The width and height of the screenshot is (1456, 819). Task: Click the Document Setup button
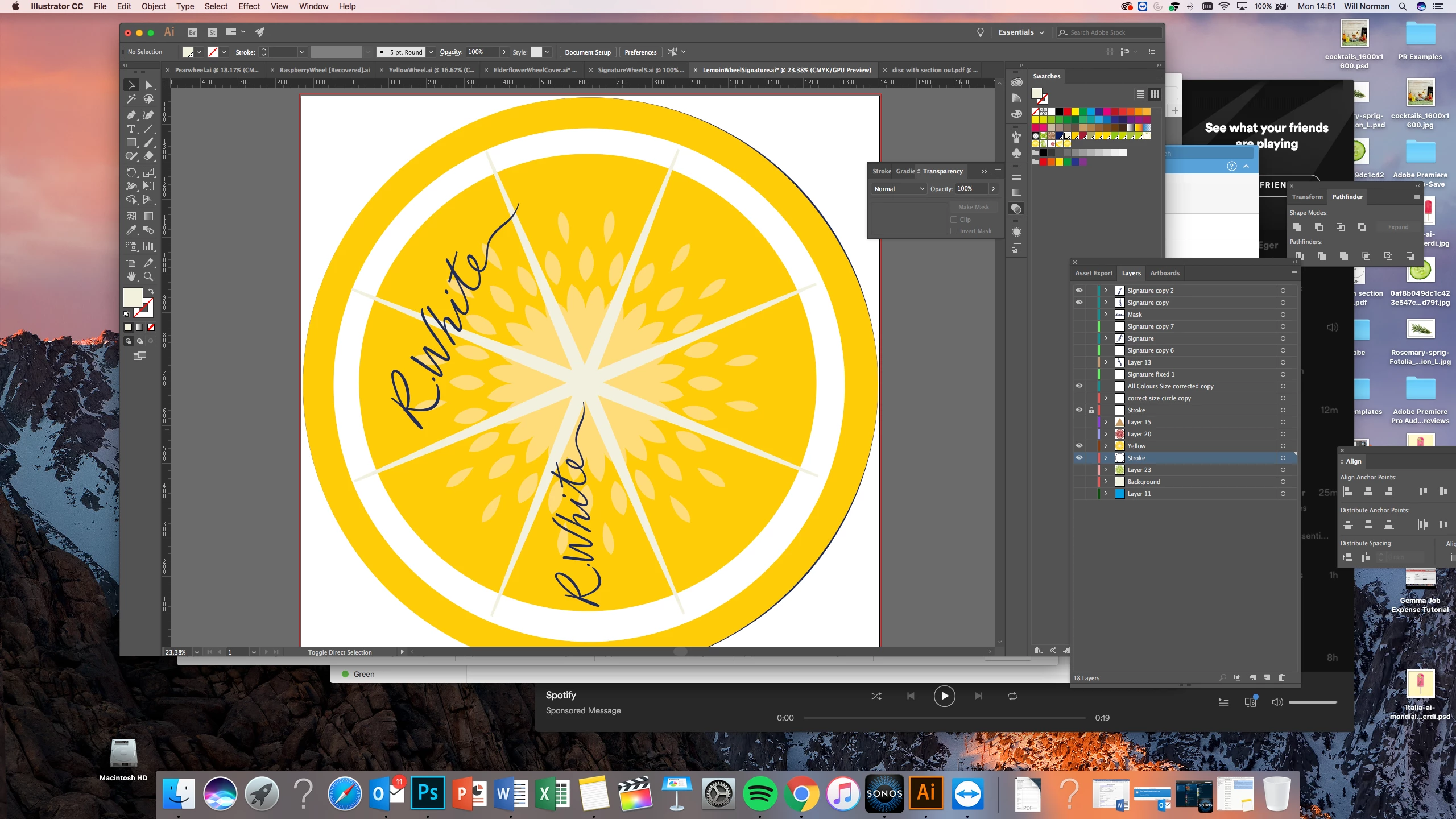(588, 52)
